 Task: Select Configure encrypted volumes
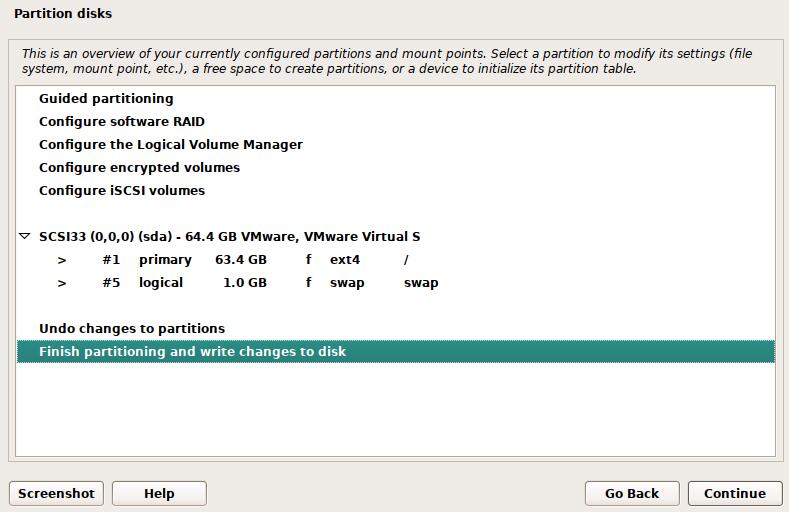(139, 167)
